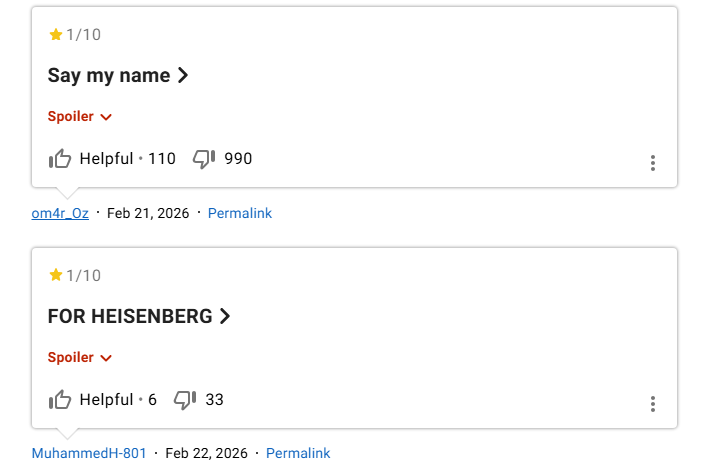
Task: Visit MuhammedH-801 user profile
Action: pyautogui.click(x=89, y=453)
